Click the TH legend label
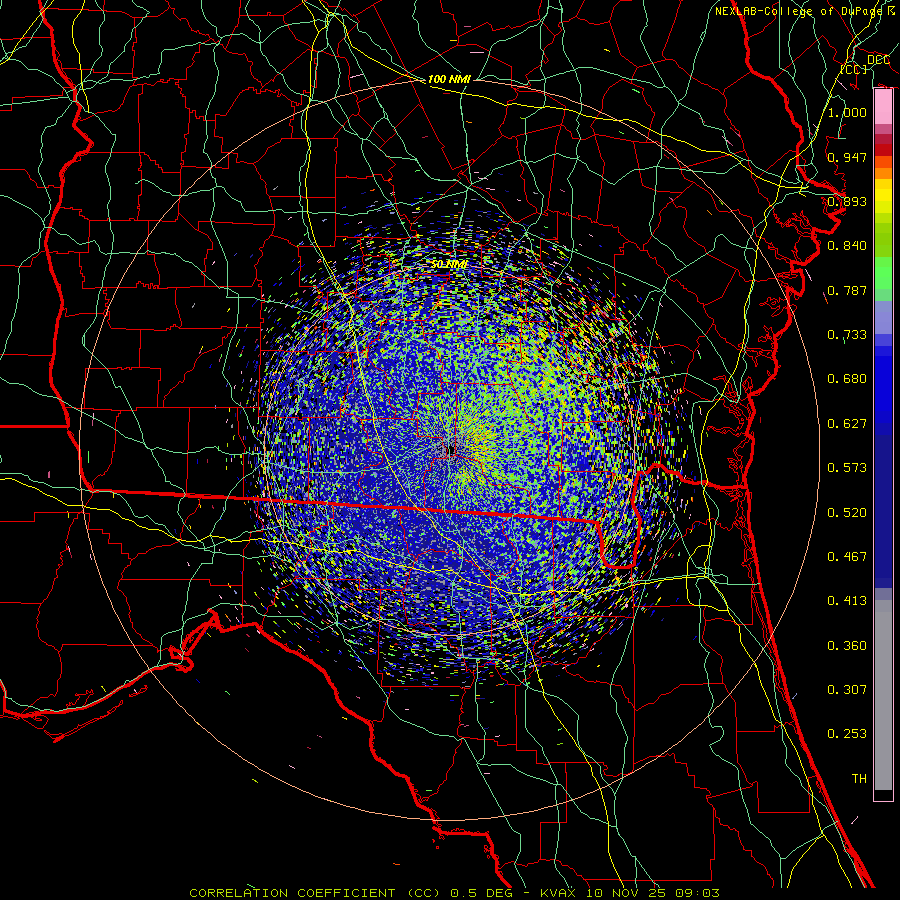900x900 pixels. coord(859,779)
